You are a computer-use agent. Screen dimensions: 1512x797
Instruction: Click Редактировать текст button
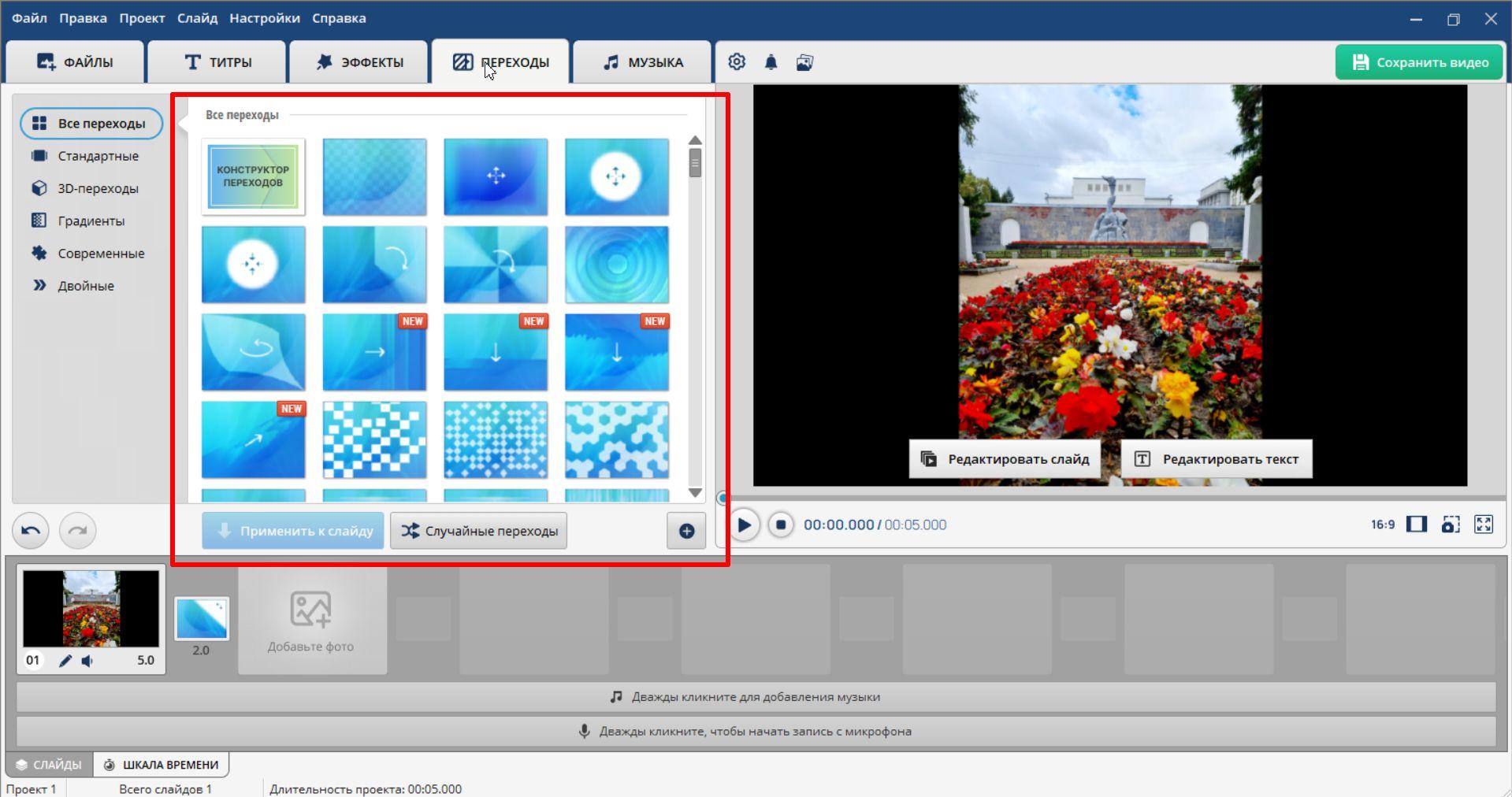point(1217,459)
